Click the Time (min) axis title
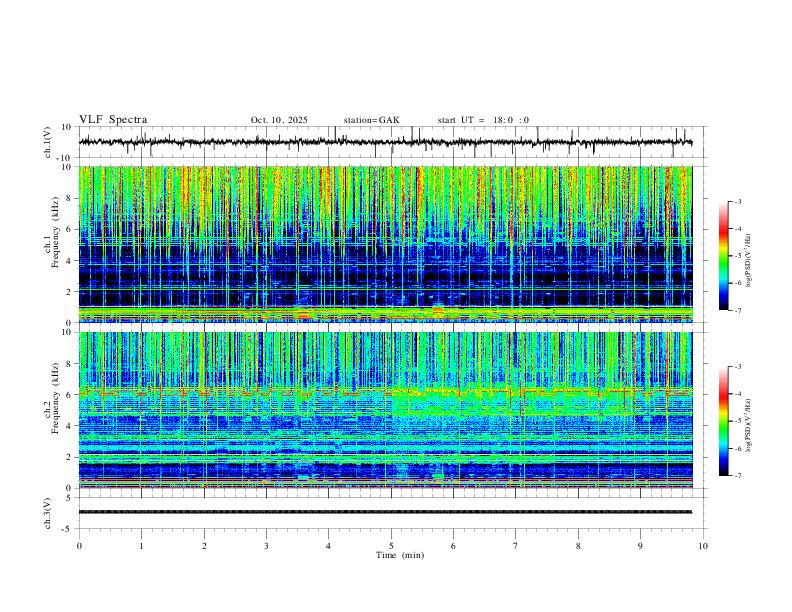Viewport: 792px width, 612px height. pos(400,555)
